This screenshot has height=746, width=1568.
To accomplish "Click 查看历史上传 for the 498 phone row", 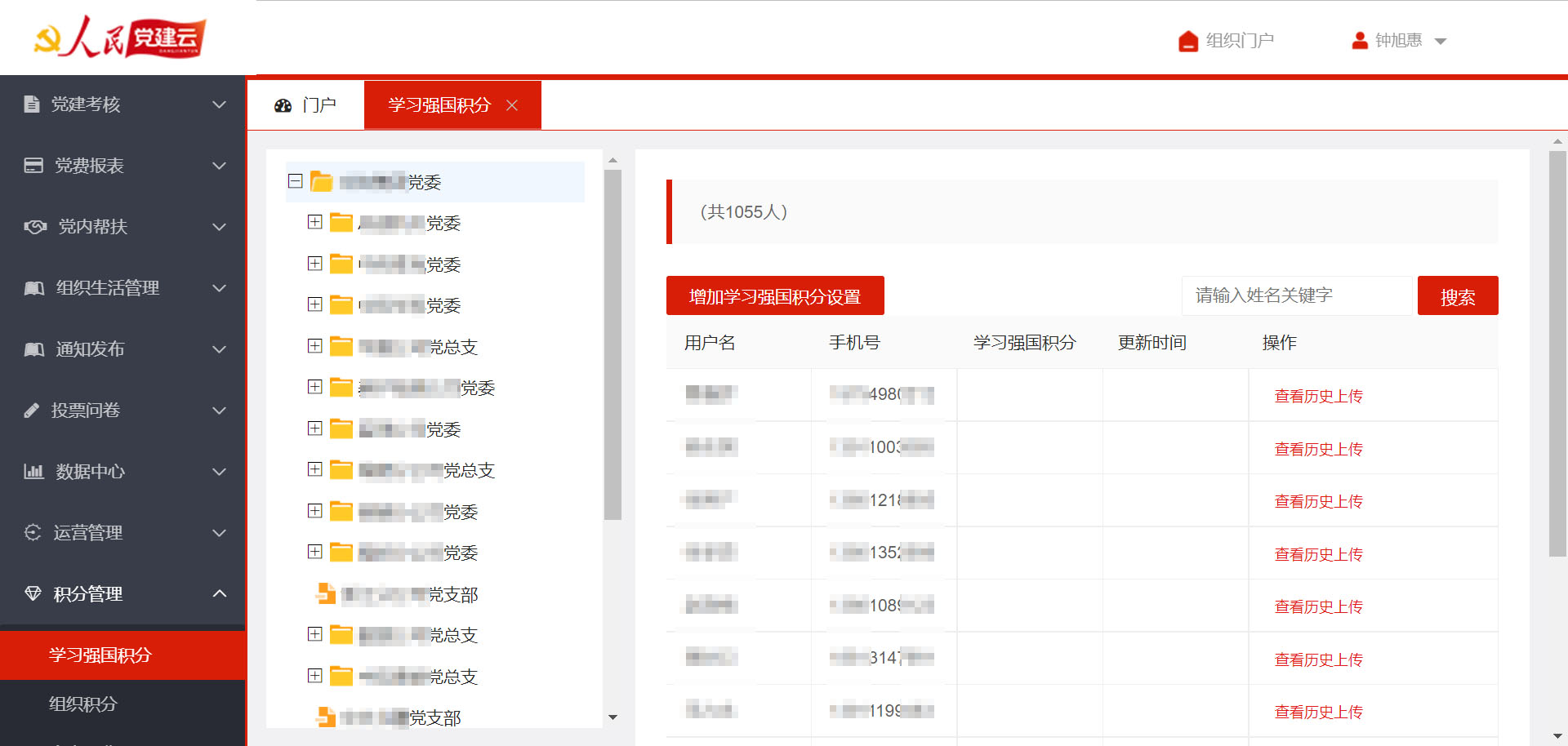I will [x=1318, y=396].
